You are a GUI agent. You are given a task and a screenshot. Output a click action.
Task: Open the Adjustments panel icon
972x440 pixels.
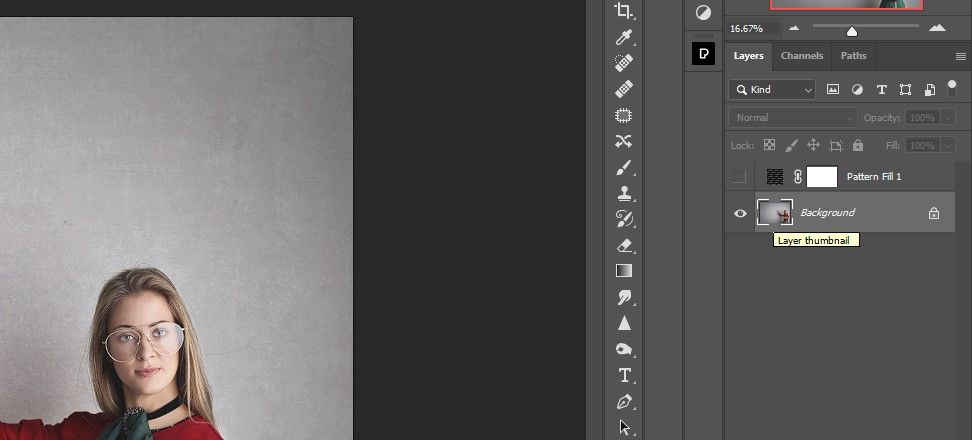(x=704, y=13)
